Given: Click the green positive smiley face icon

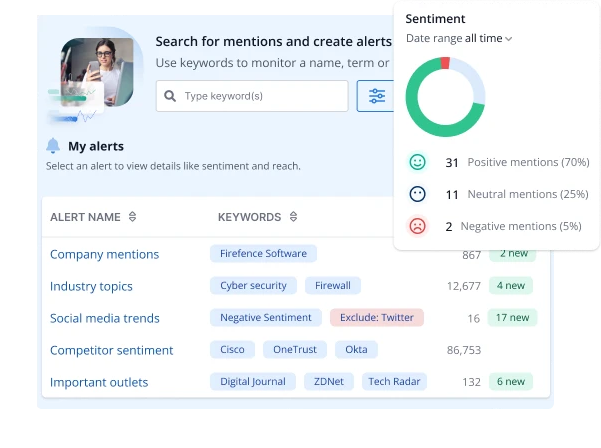Looking at the screenshot, I should pos(418,162).
